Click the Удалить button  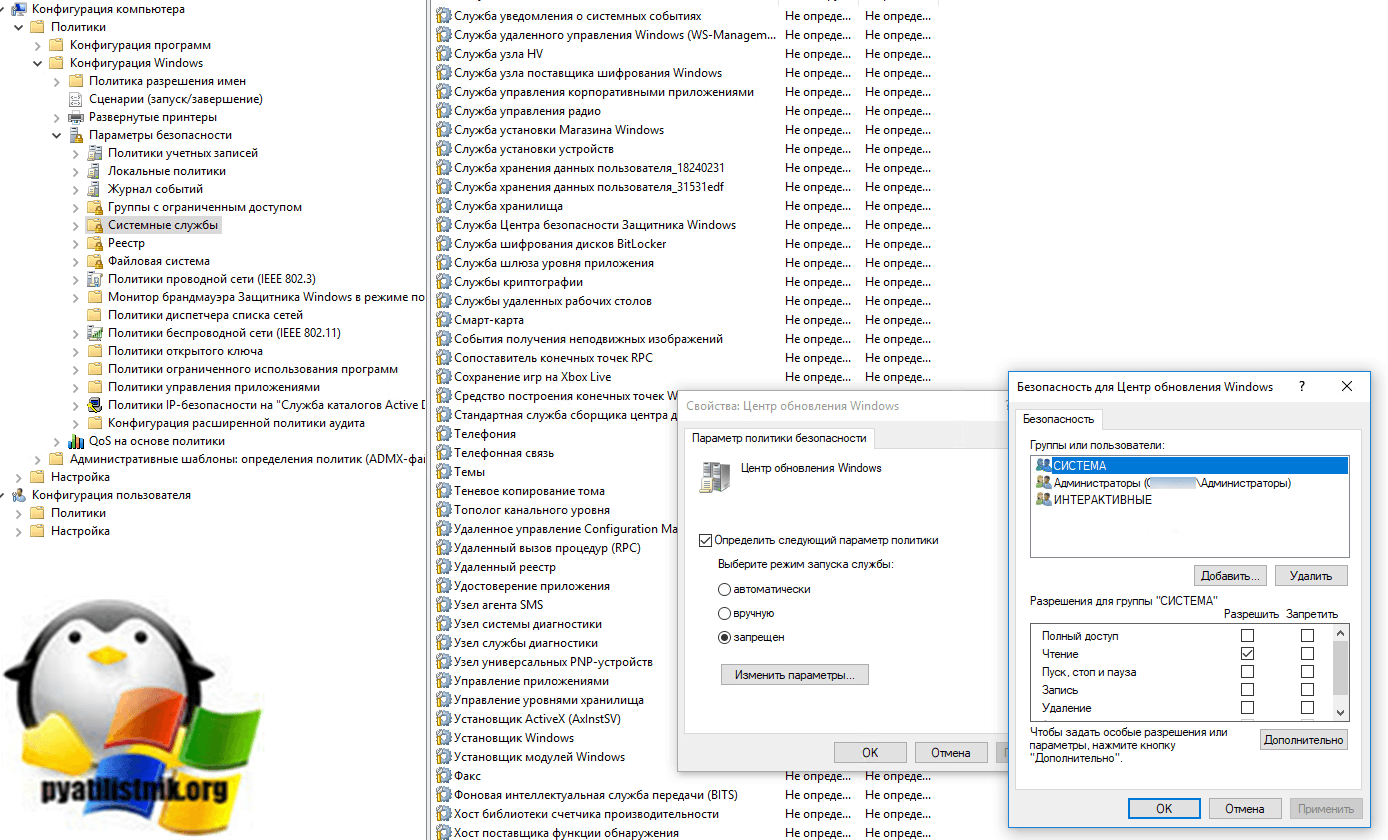[x=1311, y=576]
